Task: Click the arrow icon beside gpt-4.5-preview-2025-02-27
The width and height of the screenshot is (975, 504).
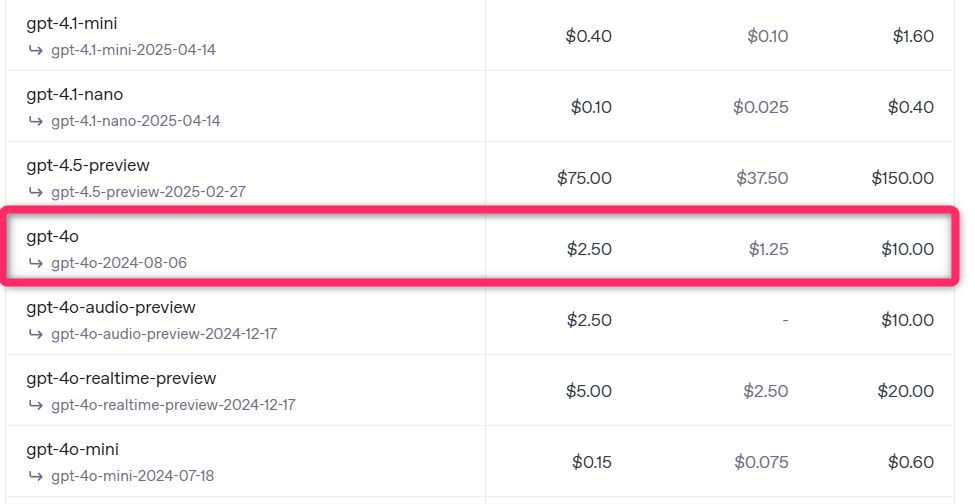Action: point(35,191)
